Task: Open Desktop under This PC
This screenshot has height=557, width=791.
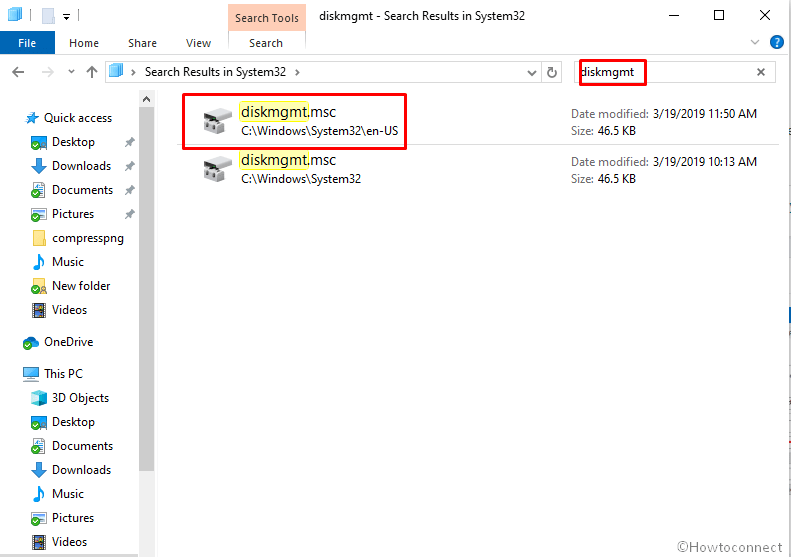Action: tap(73, 422)
